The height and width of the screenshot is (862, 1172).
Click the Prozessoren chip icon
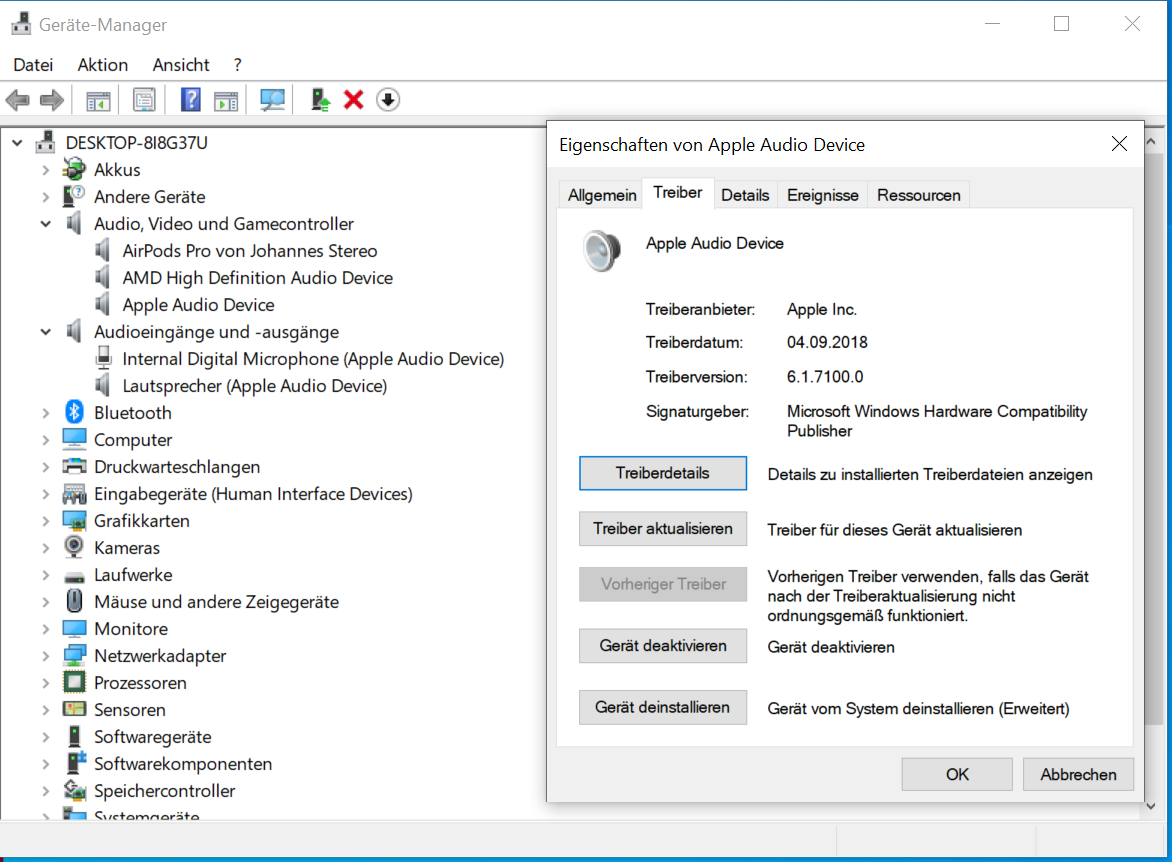[x=74, y=682]
